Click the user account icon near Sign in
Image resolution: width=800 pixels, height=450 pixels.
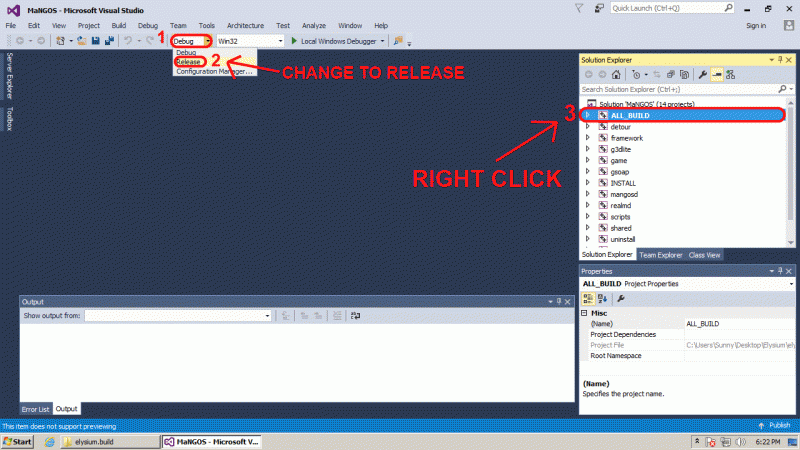(789, 25)
